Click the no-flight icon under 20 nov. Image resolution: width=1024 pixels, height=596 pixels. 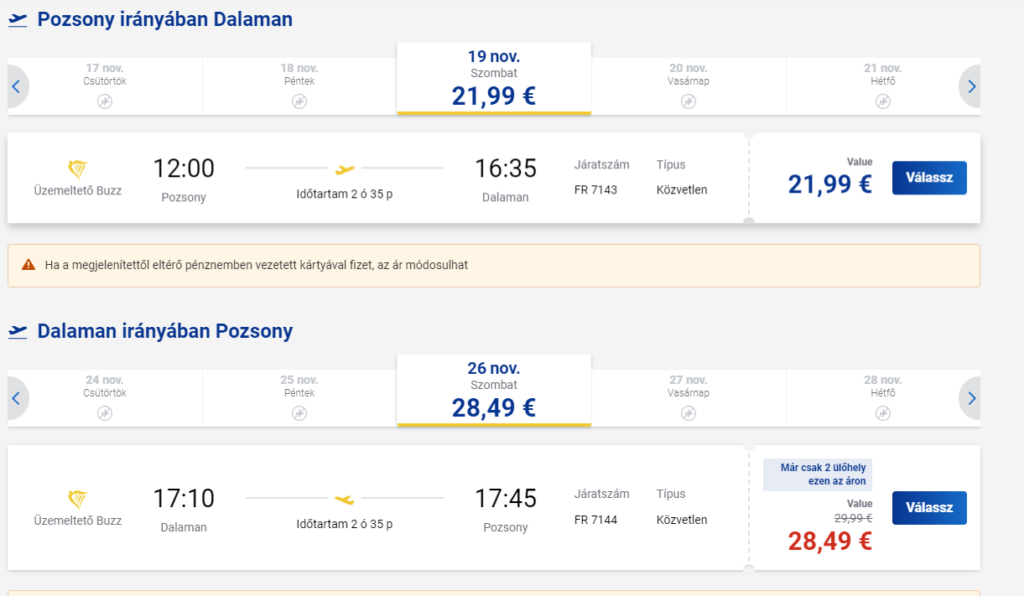click(x=689, y=101)
